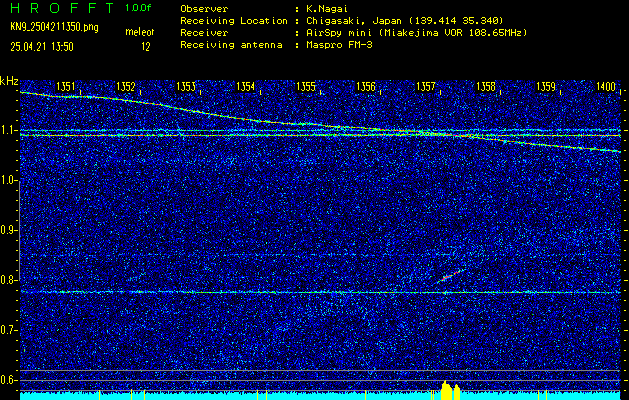Select the observer name K.Nagai
629x400 pixels.
[x=327, y=9]
